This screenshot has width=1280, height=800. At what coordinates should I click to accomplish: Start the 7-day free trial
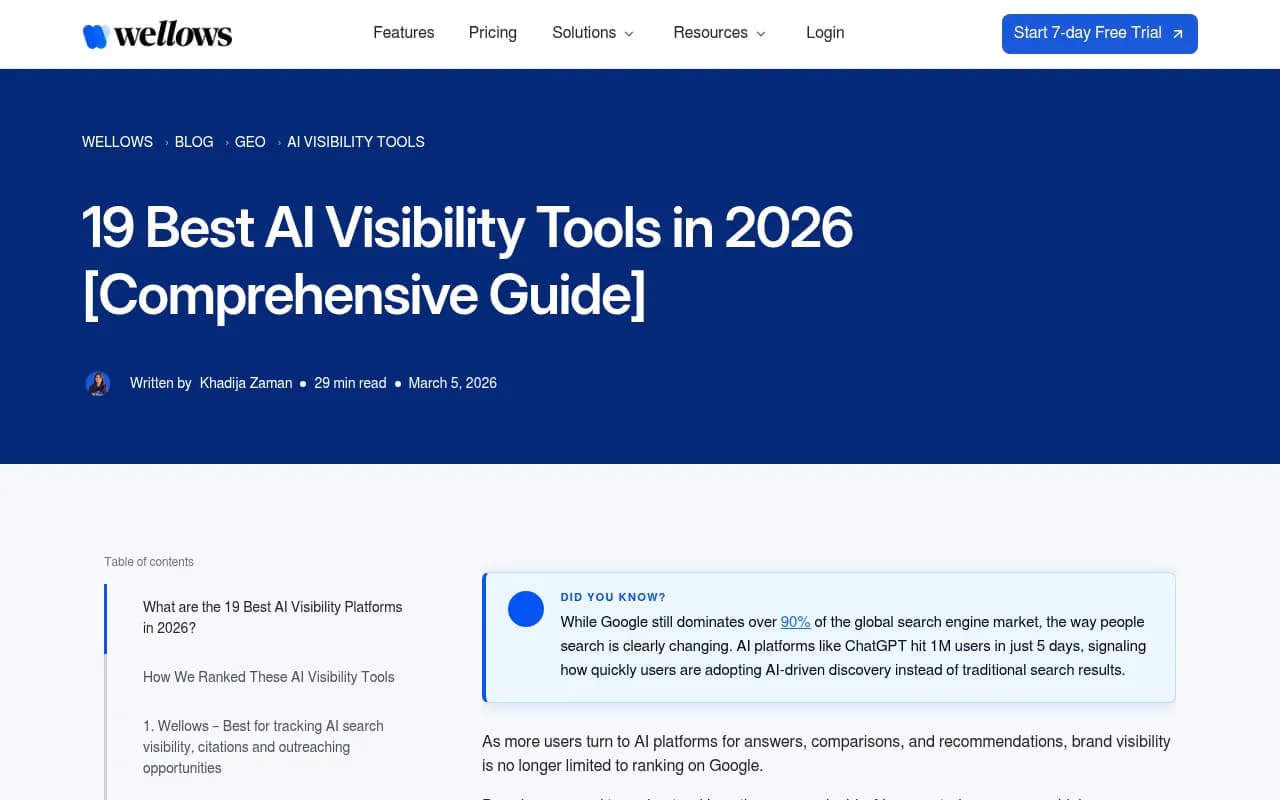[x=1100, y=34]
